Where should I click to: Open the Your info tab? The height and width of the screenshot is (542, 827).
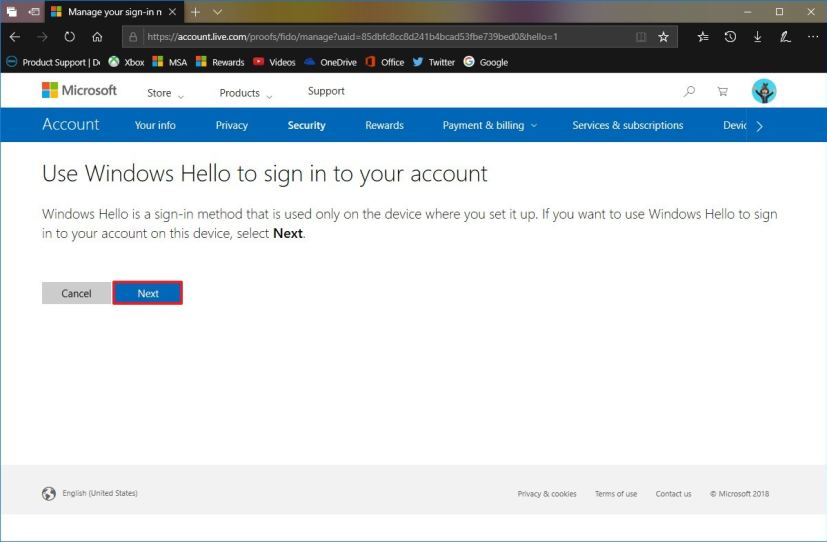pos(155,125)
